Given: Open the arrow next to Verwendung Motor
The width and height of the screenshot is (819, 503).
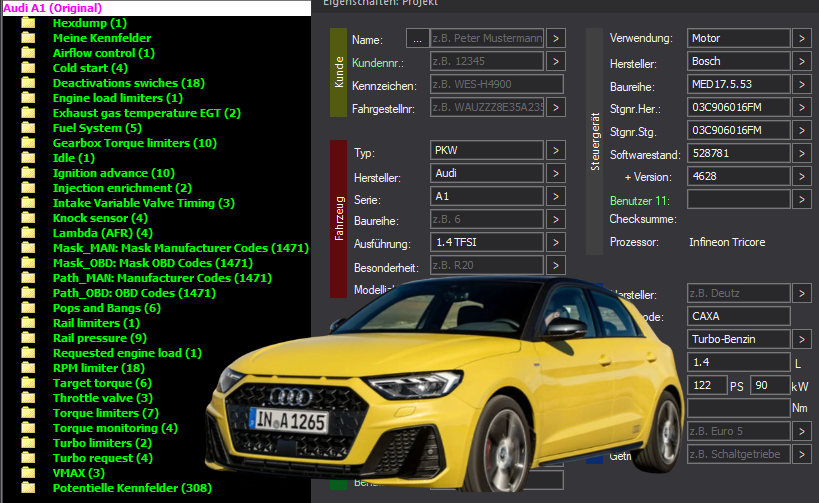Looking at the screenshot, I should (x=802, y=38).
